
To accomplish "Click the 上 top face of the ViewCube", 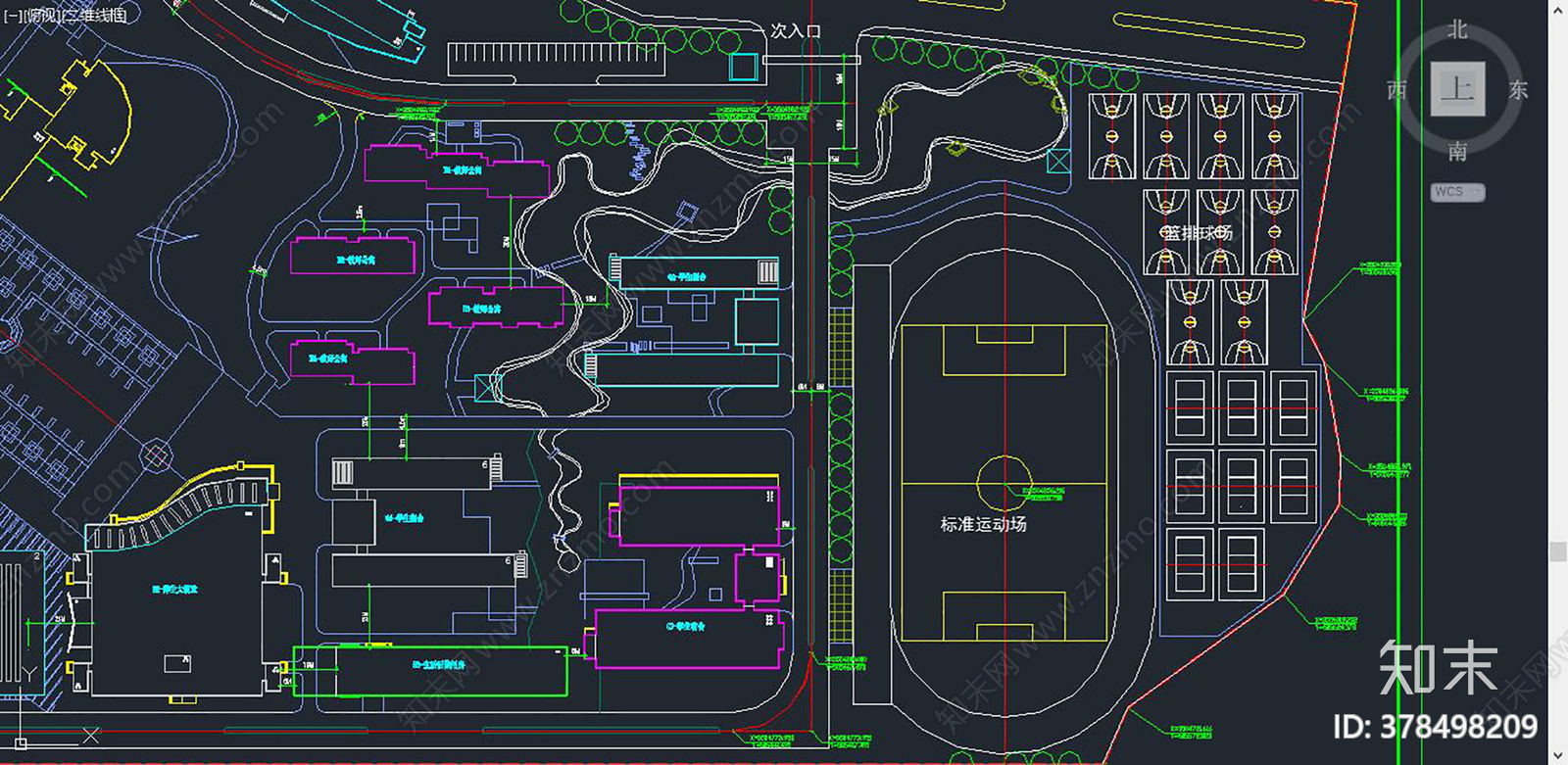I will pyautogui.click(x=1457, y=89).
